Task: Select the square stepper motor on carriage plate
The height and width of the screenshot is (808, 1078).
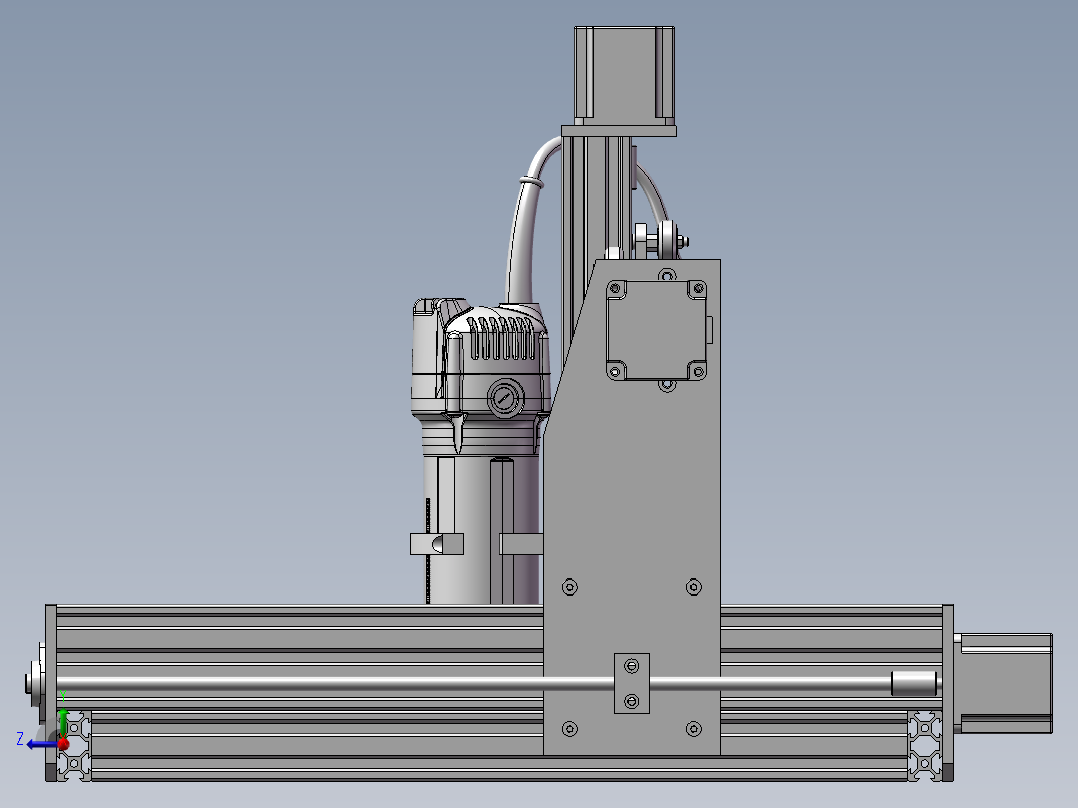Action: tap(657, 329)
